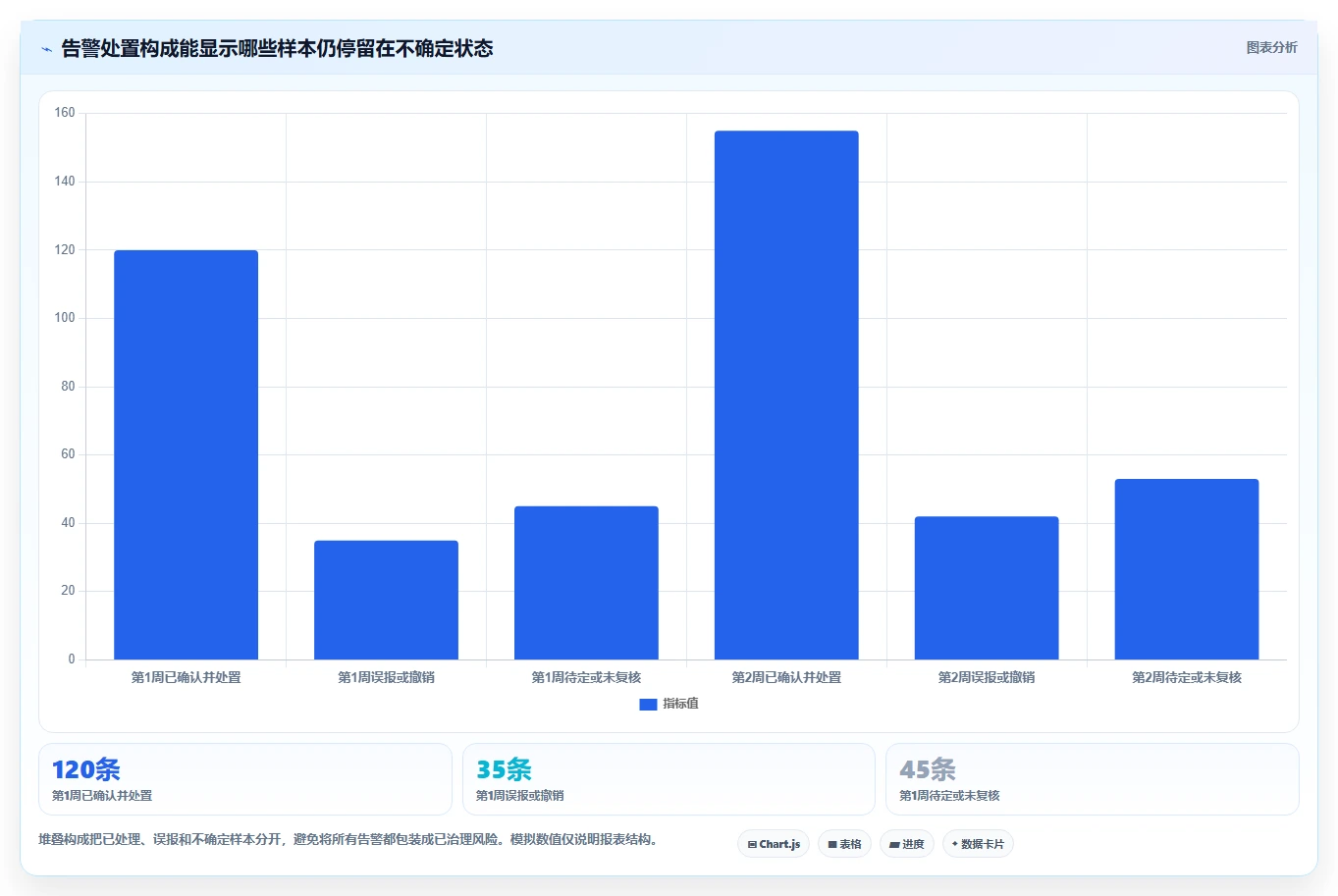
Task: Select the 第1周误报或撤销 bar
Action: click(386, 600)
